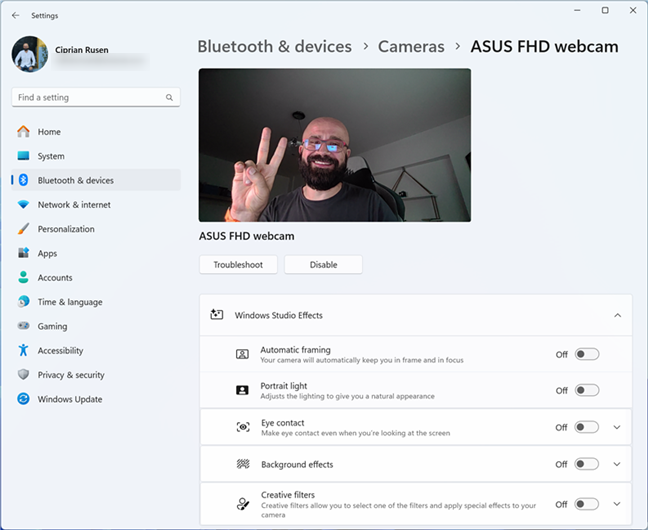Click the Windows Update icon
648x530 pixels.
pyautogui.click(x=24, y=399)
